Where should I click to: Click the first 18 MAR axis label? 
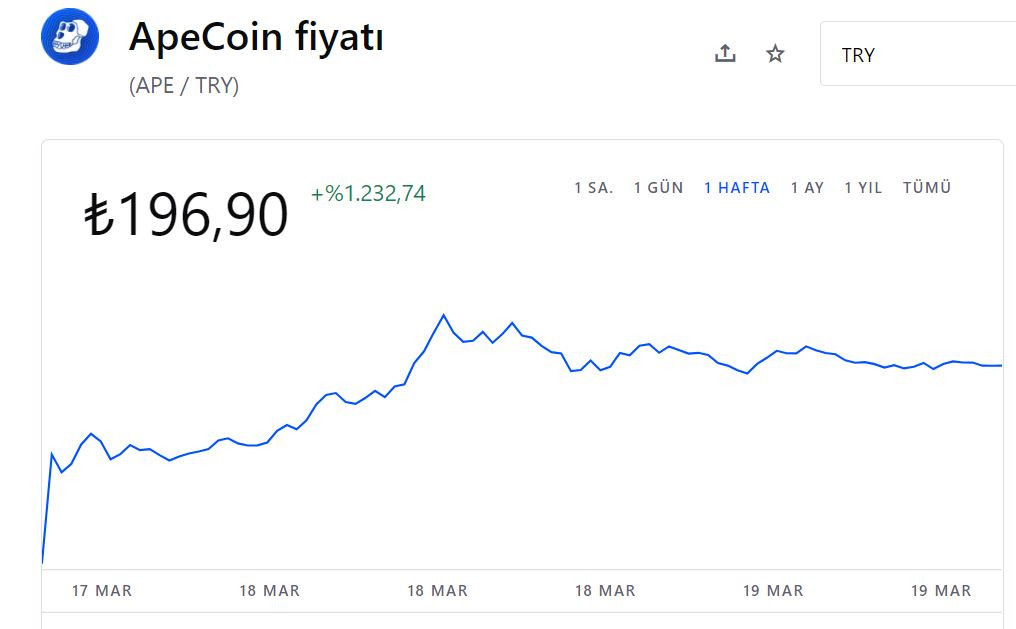[x=270, y=591]
